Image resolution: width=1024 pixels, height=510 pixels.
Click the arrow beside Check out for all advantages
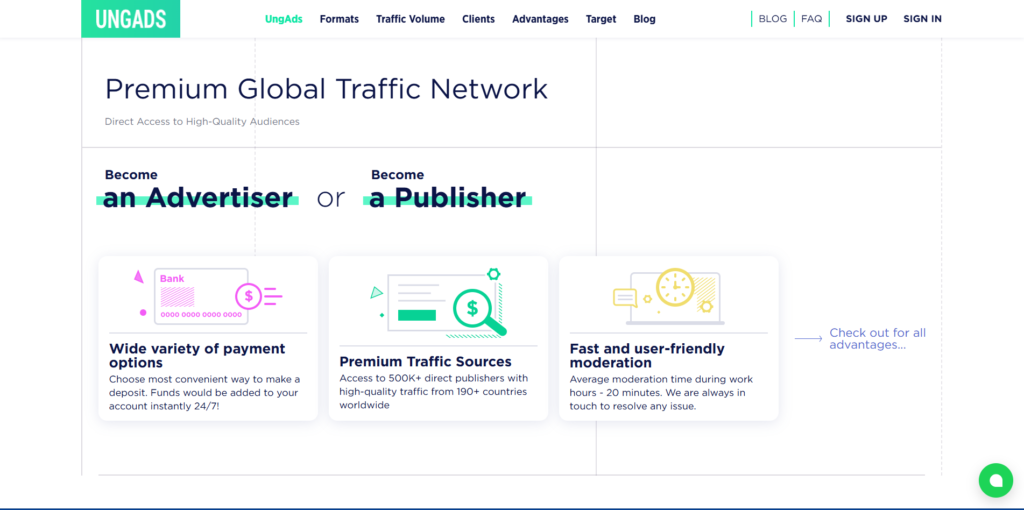coord(808,339)
